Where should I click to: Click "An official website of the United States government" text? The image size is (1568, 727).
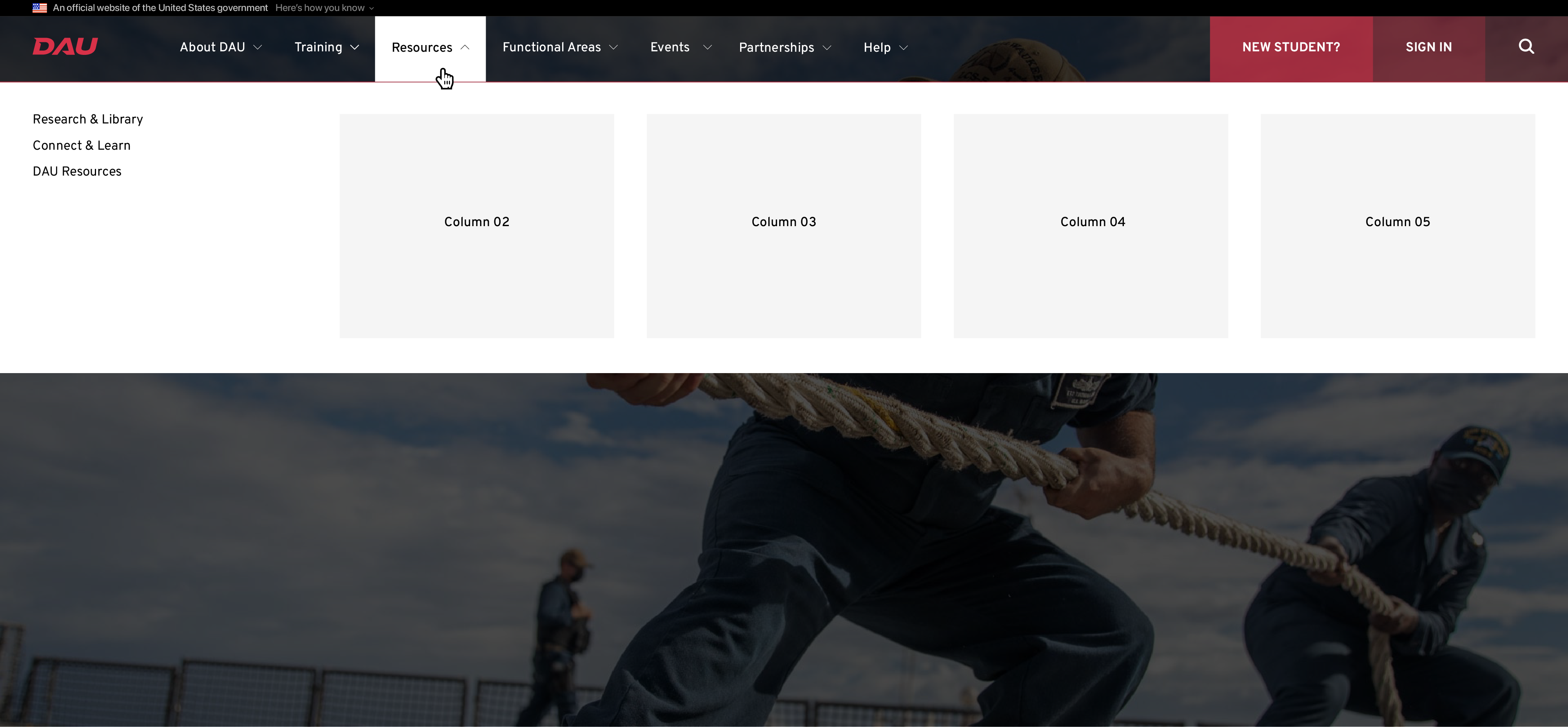click(160, 8)
